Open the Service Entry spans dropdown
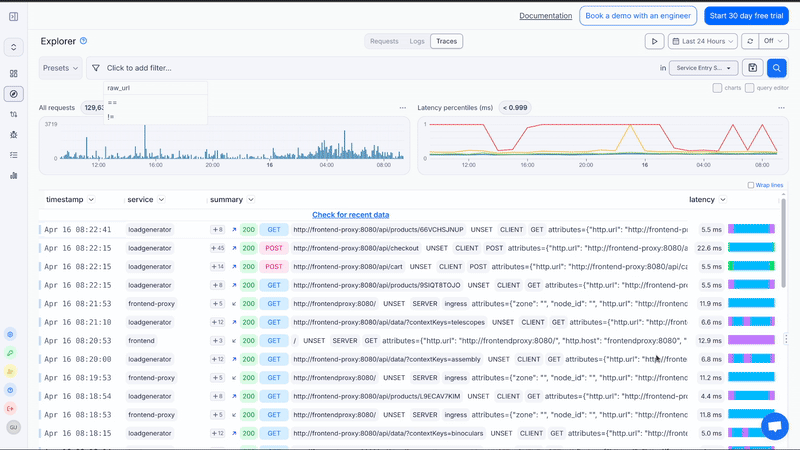This screenshot has width=800, height=450. [x=704, y=68]
